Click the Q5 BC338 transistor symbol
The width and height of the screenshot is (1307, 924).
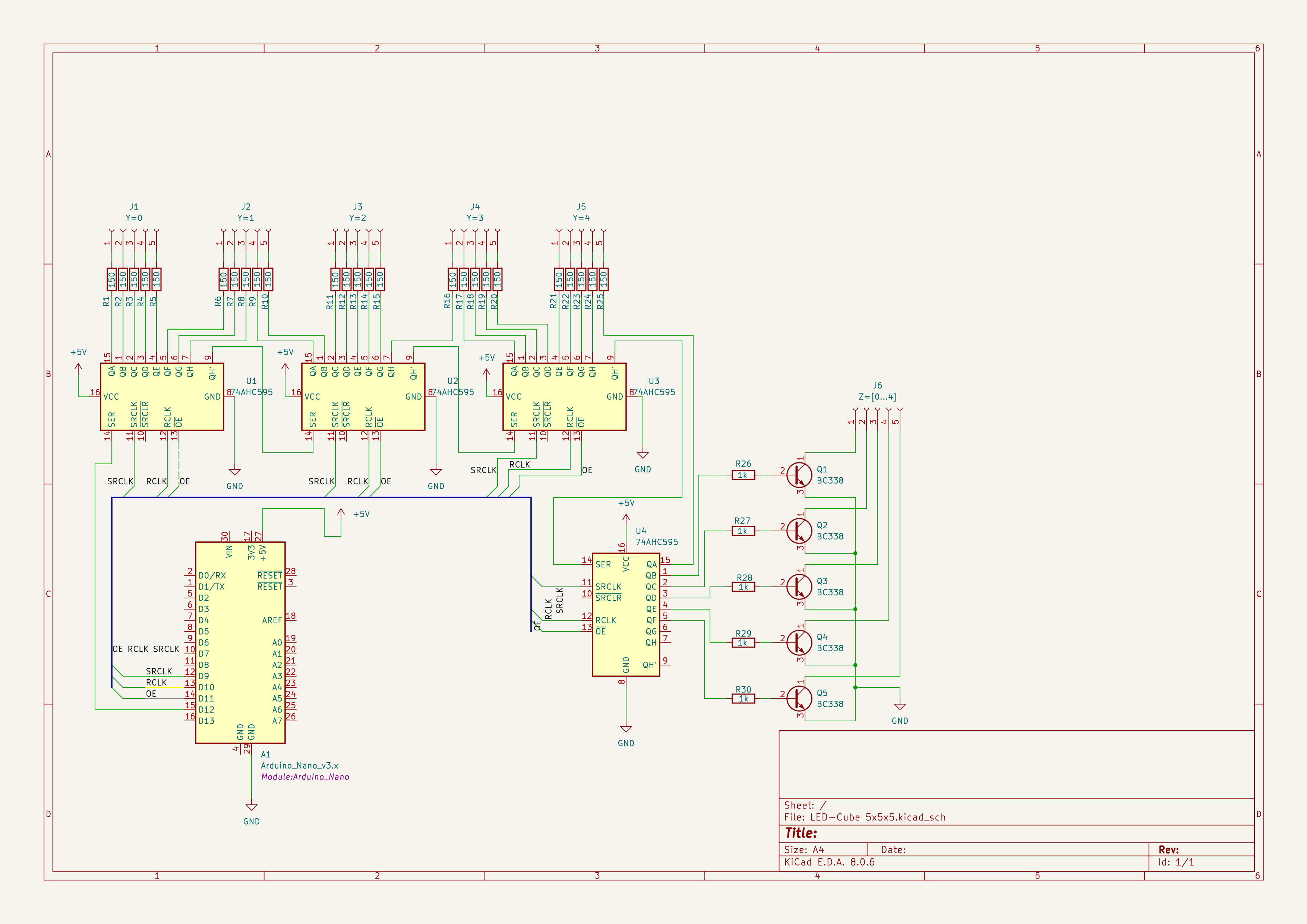click(799, 698)
